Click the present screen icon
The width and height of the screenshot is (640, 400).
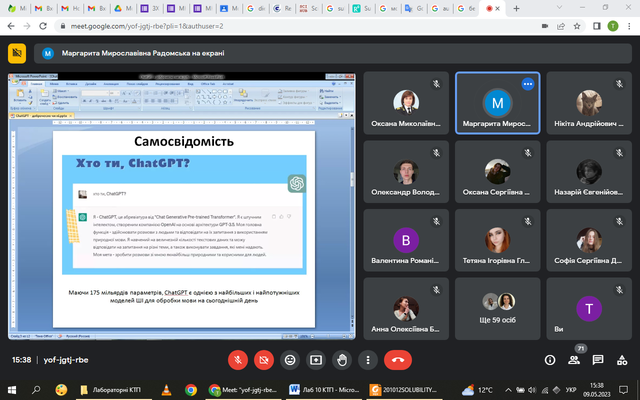pyautogui.click(x=316, y=359)
